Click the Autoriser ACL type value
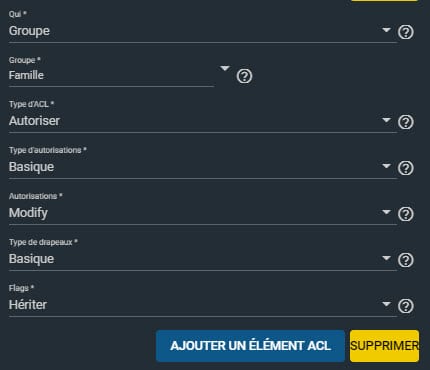430x370 pixels. click(x=34, y=121)
